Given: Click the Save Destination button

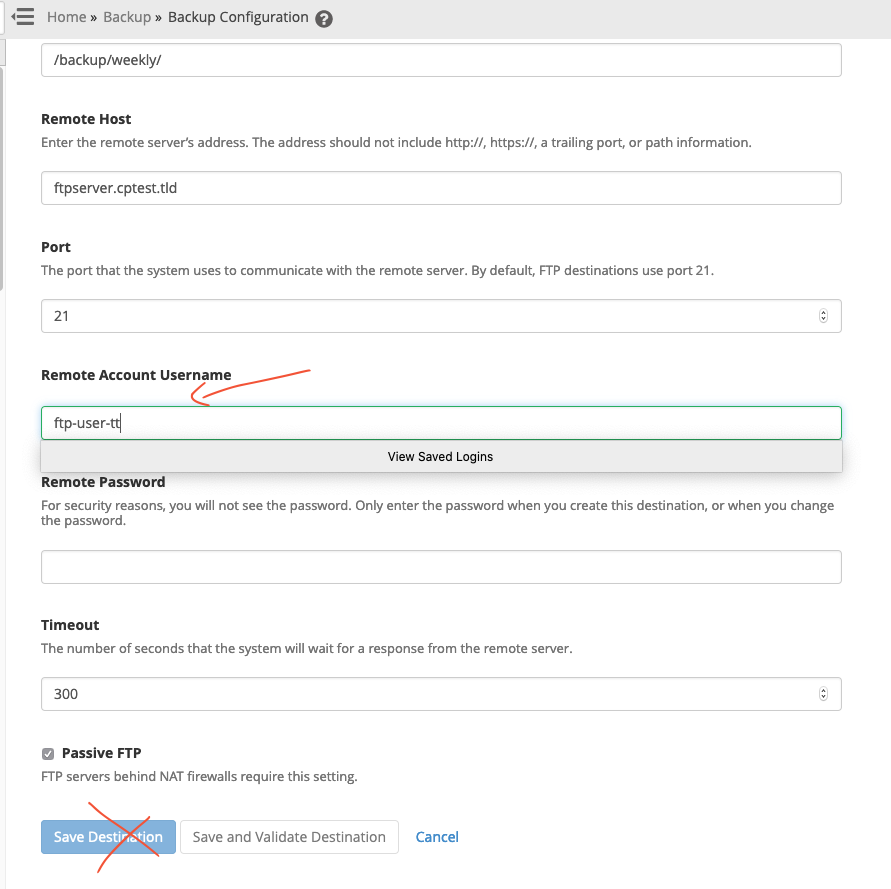Looking at the screenshot, I should (108, 837).
